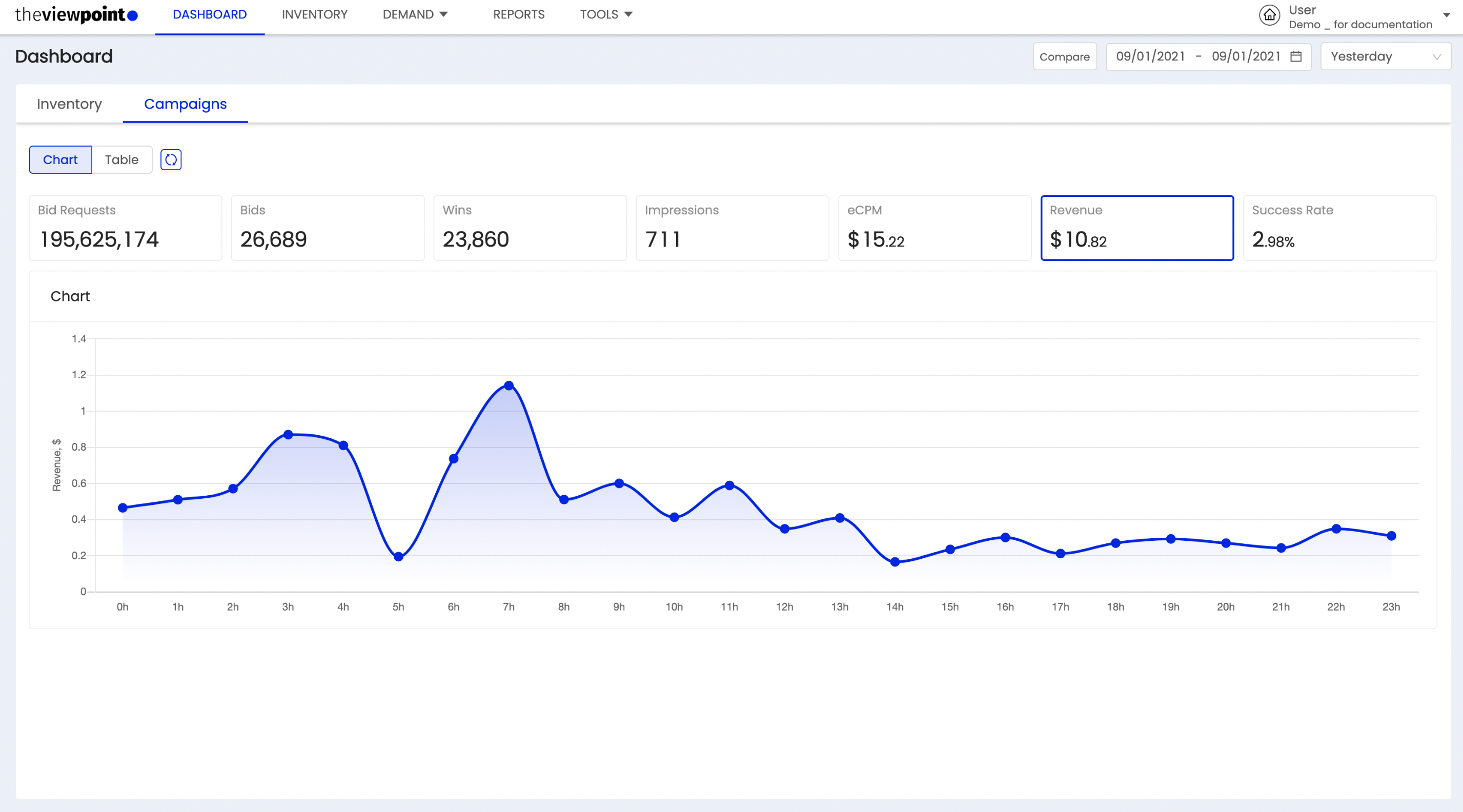Click the 'Revenue, $' axis label
The image size is (1463, 812).
tap(56, 465)
